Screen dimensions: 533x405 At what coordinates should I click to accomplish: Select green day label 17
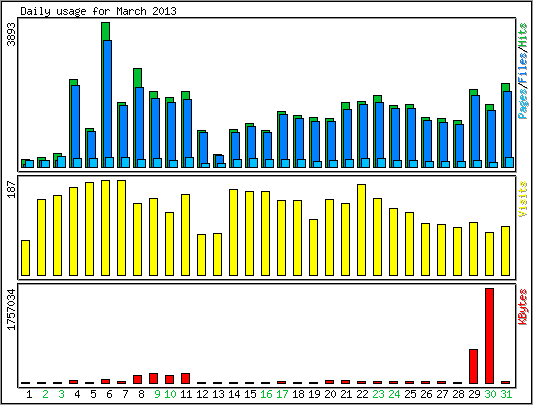click(x=282, y=394)
